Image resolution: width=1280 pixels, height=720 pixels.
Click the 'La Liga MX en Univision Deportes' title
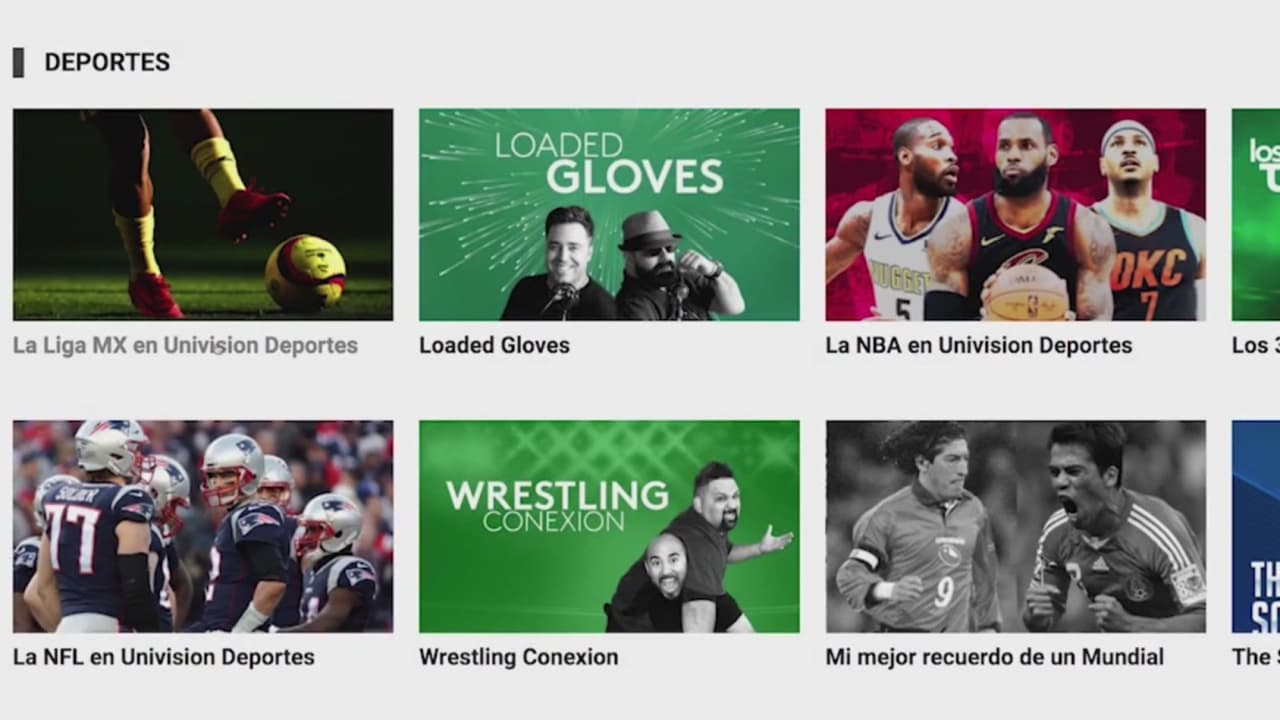185,345
